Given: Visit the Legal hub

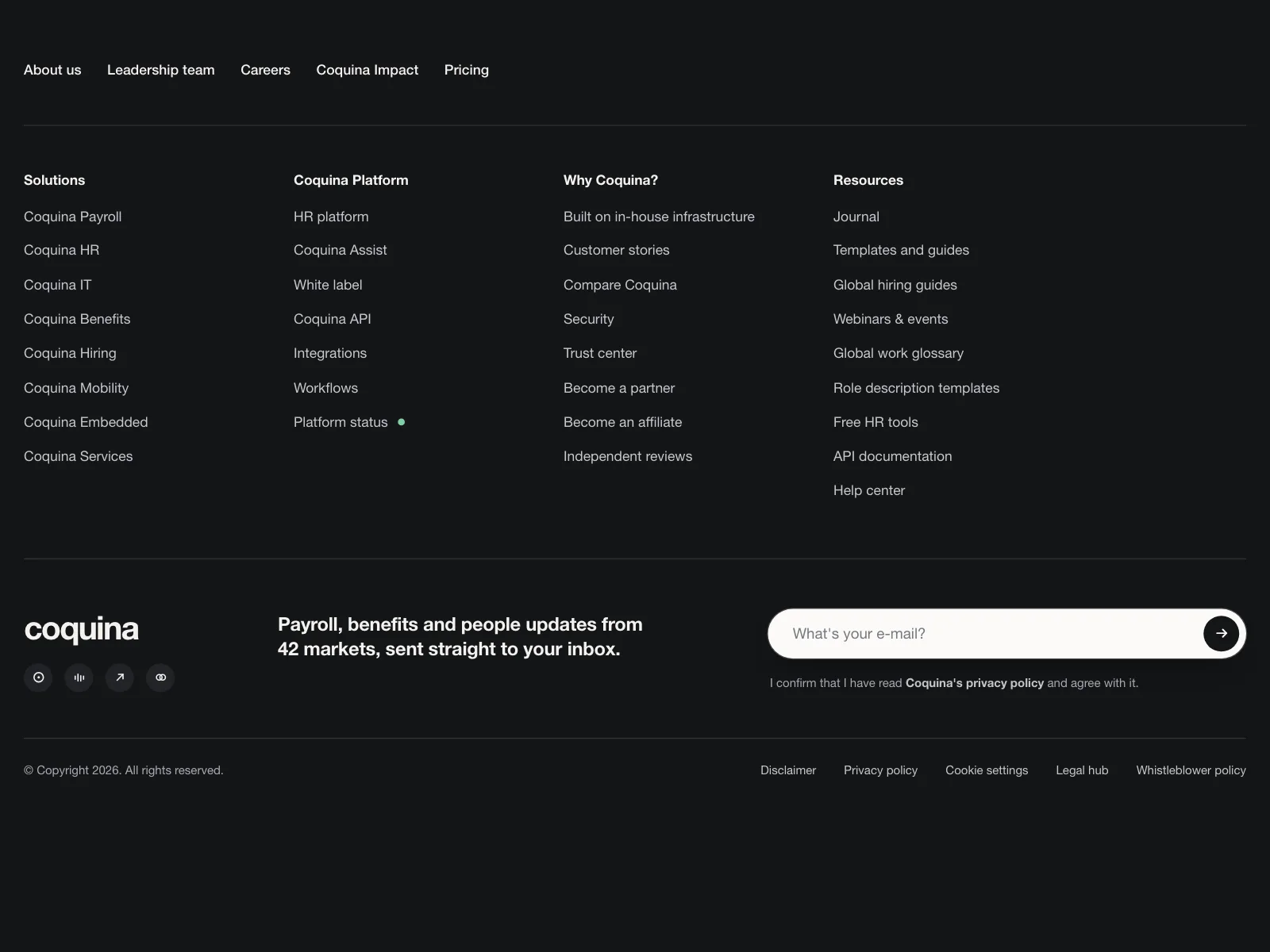Looking at the screenshot, I should [x=1082, y=770].
